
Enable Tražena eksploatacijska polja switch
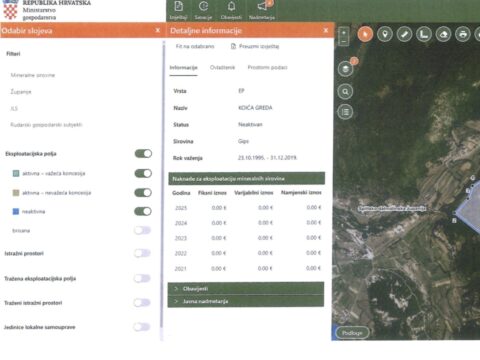tap(143, 278)
